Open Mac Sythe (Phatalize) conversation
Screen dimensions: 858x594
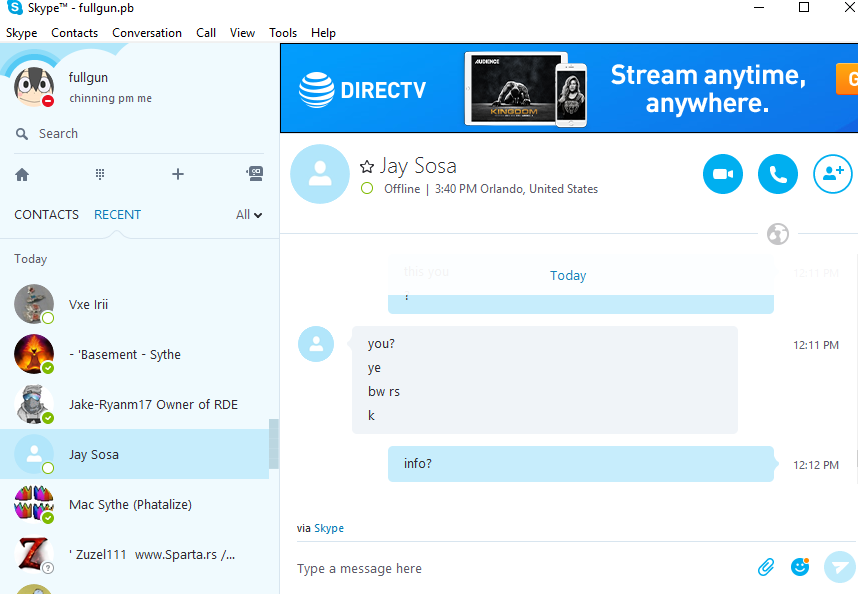pyautogui.click(x=135, y=504)
